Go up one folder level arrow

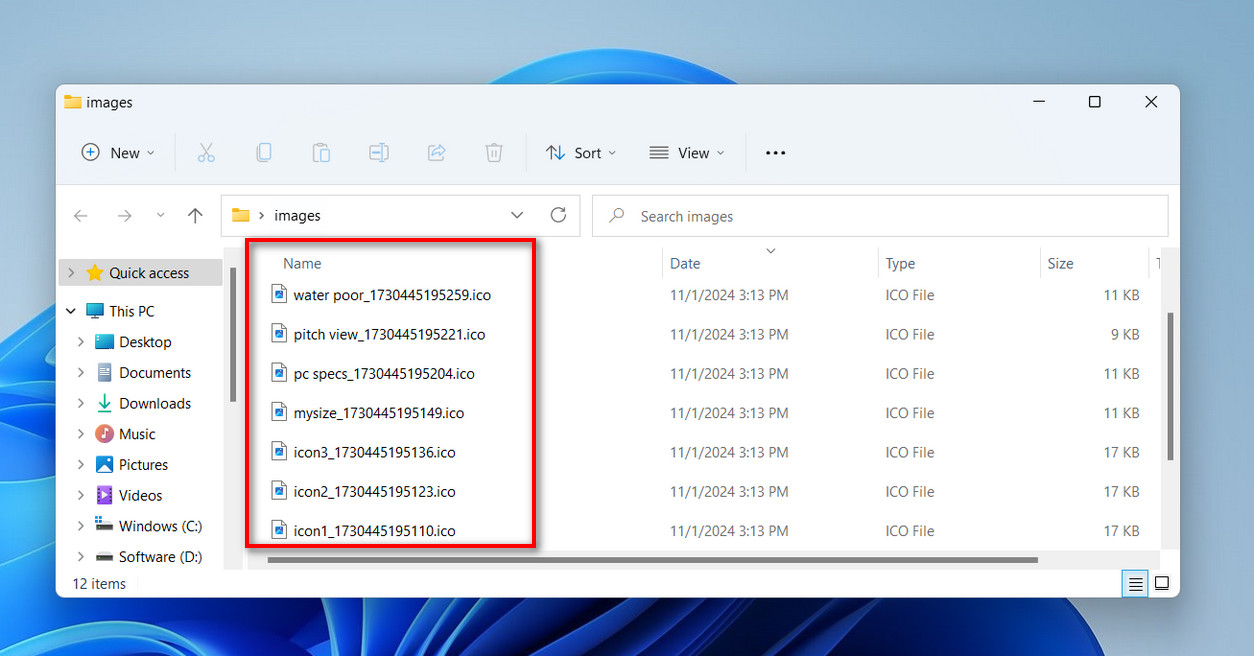195,215
